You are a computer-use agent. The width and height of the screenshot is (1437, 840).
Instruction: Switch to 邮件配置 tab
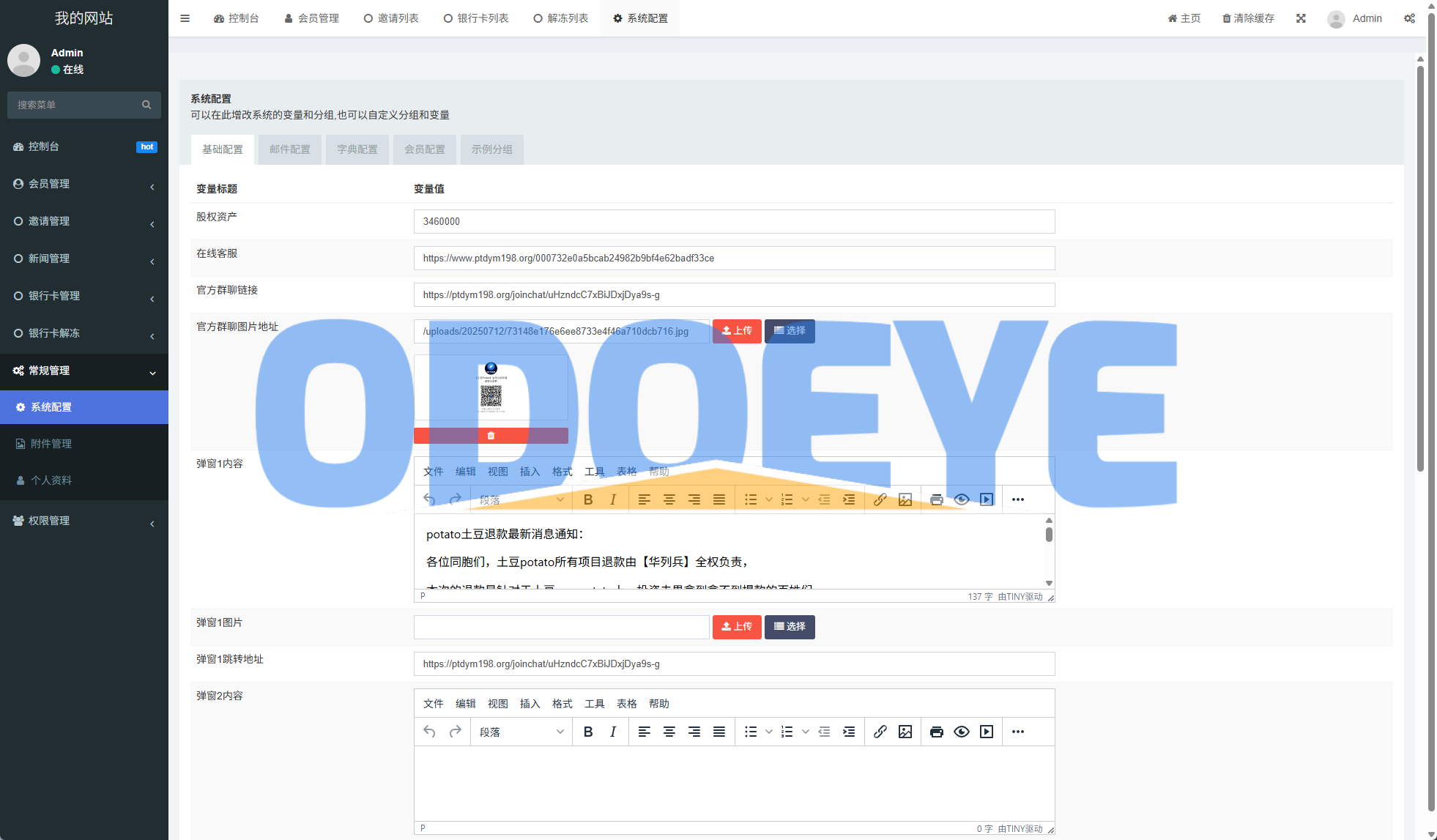(289, 149)
